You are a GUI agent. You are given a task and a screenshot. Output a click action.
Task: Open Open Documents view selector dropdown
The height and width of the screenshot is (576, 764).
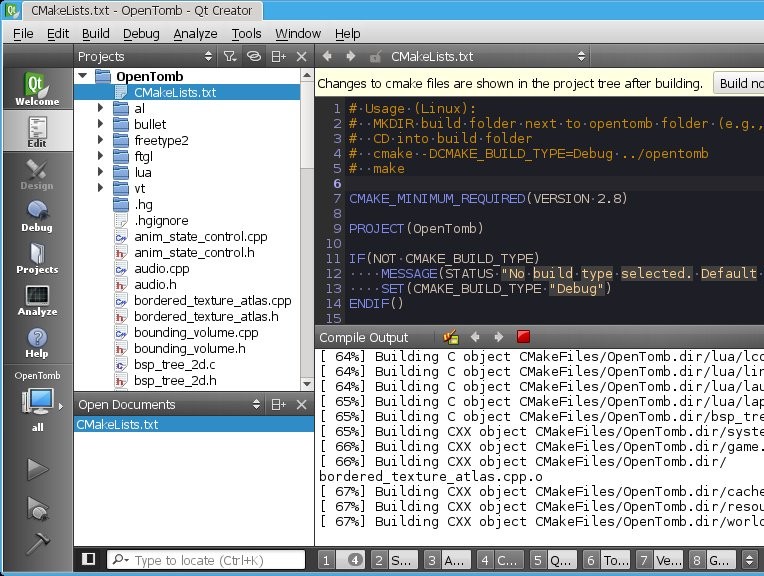pyautogui.click(x=169, y=404)
